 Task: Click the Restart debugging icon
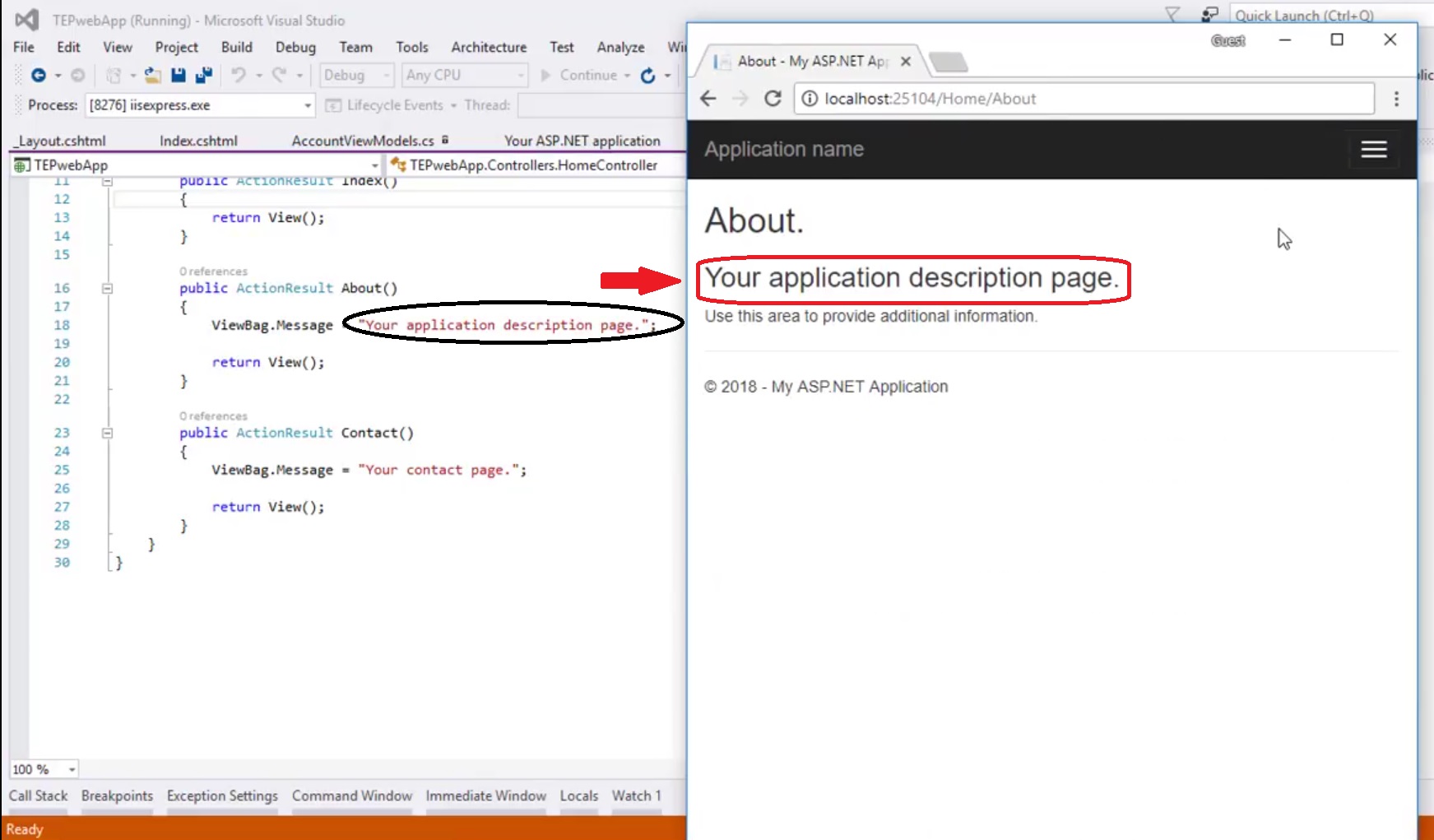click(648, 76)
